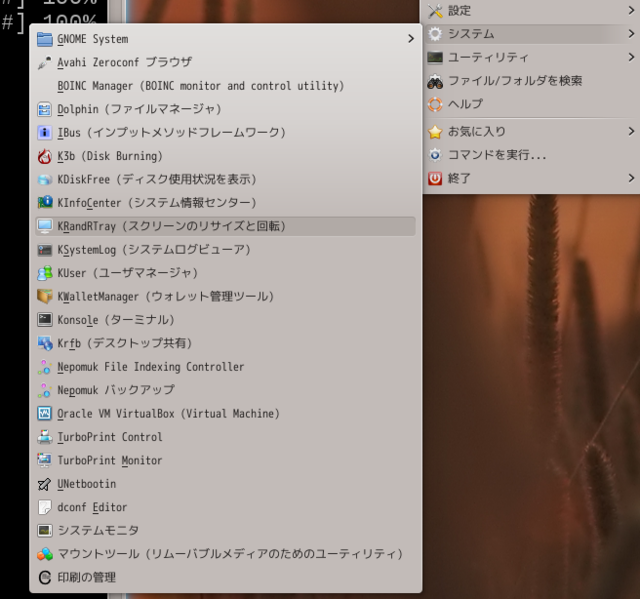Click the KInfoCenter icon
Screen dimensions: 640x599
click(44, 203)
